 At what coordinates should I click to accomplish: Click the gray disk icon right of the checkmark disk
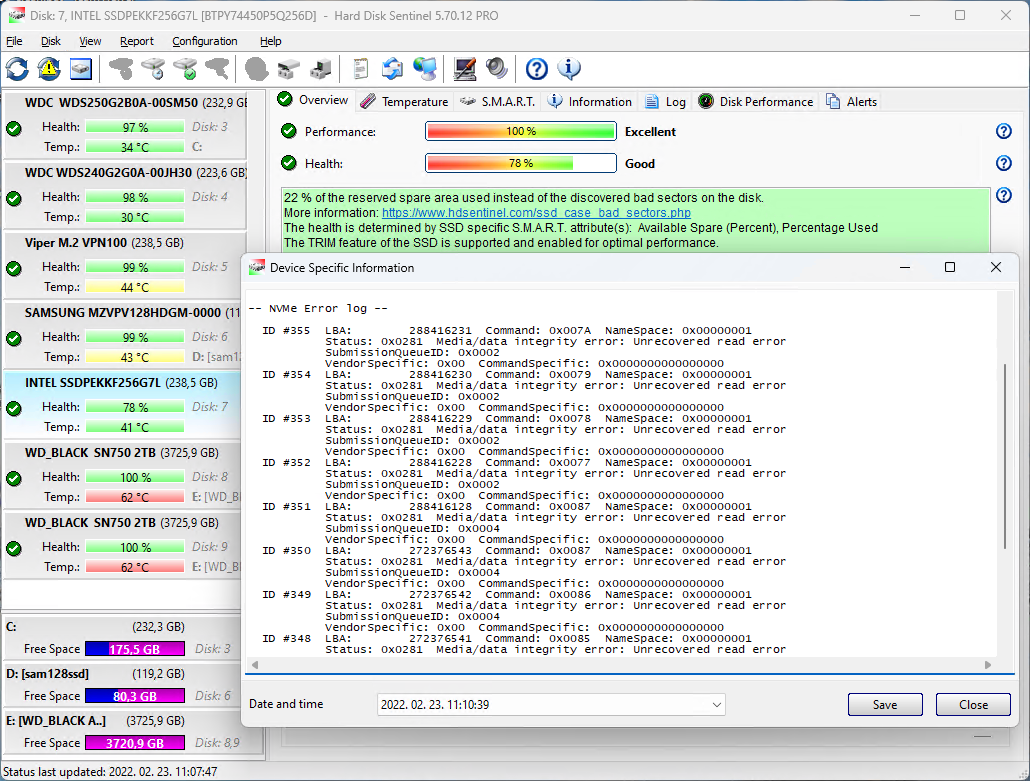[x=217, y=69]
